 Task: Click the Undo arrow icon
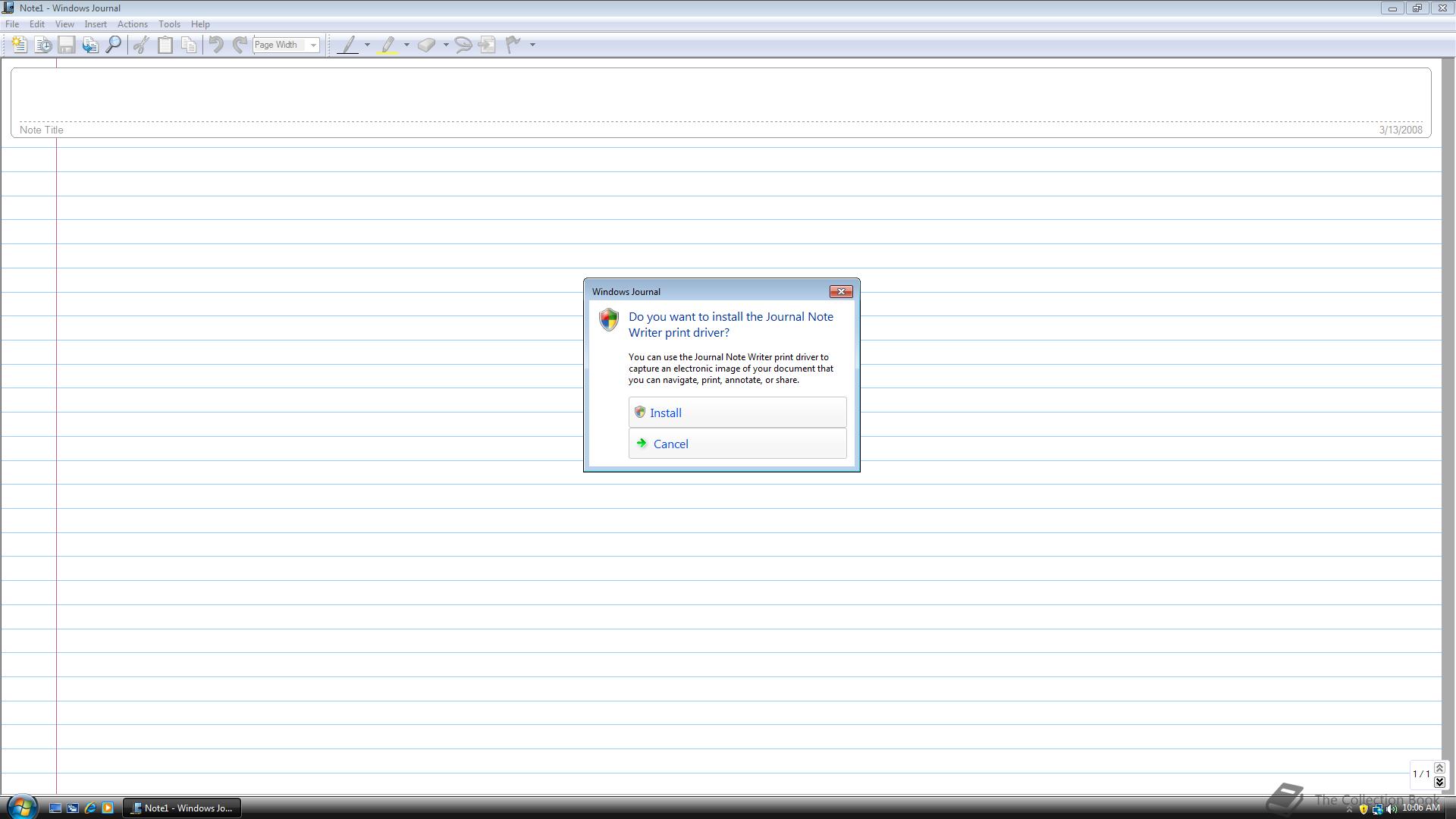(216, 45)
